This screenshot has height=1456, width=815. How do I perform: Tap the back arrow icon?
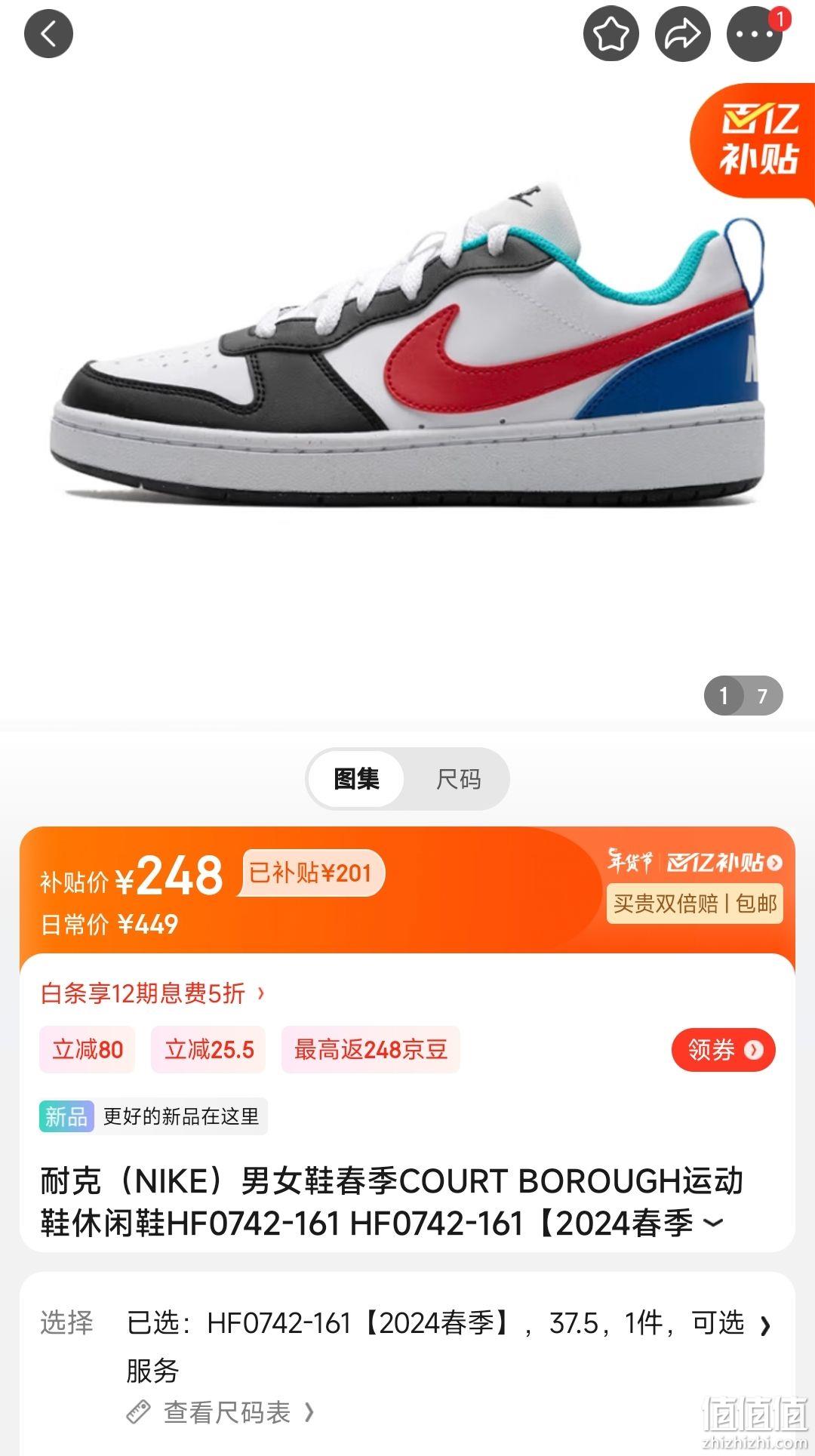click(x=48, y=34)
